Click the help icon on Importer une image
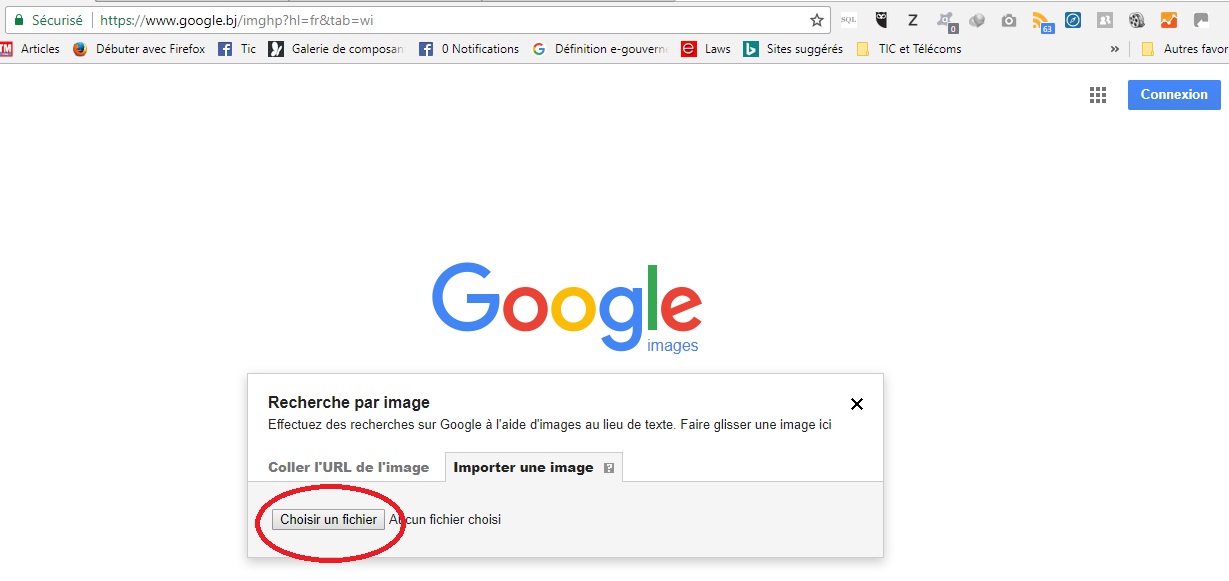Screen dimensions: 1229x581 coord(609,468)
